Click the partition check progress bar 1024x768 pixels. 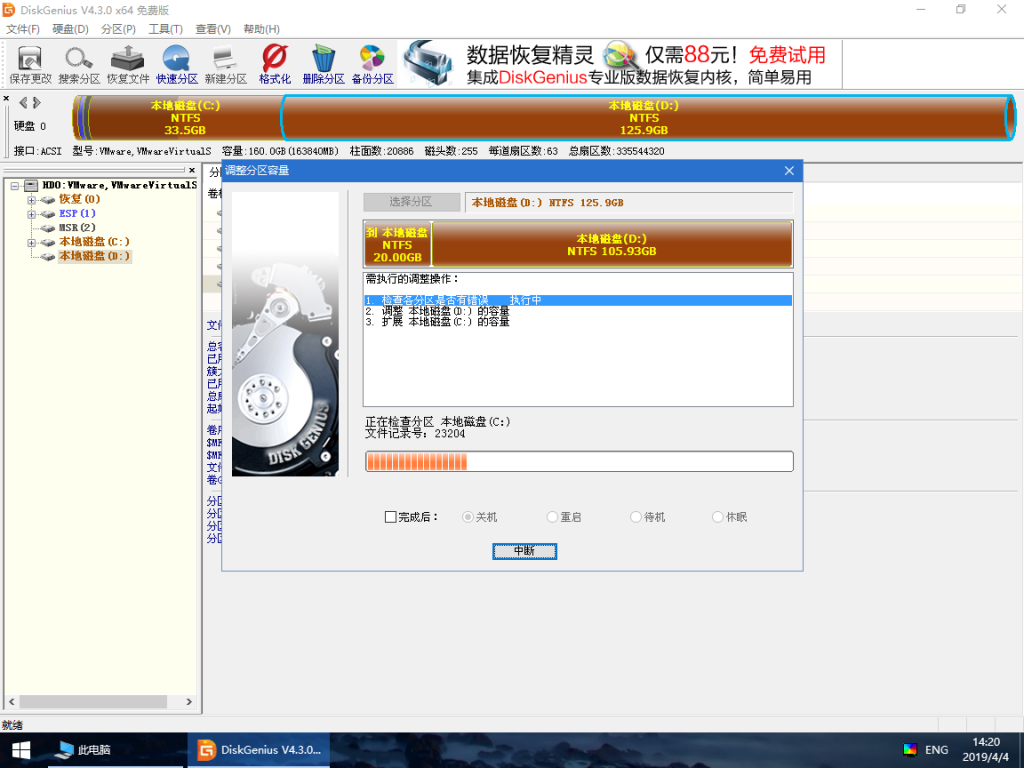[x=578, y=461]
